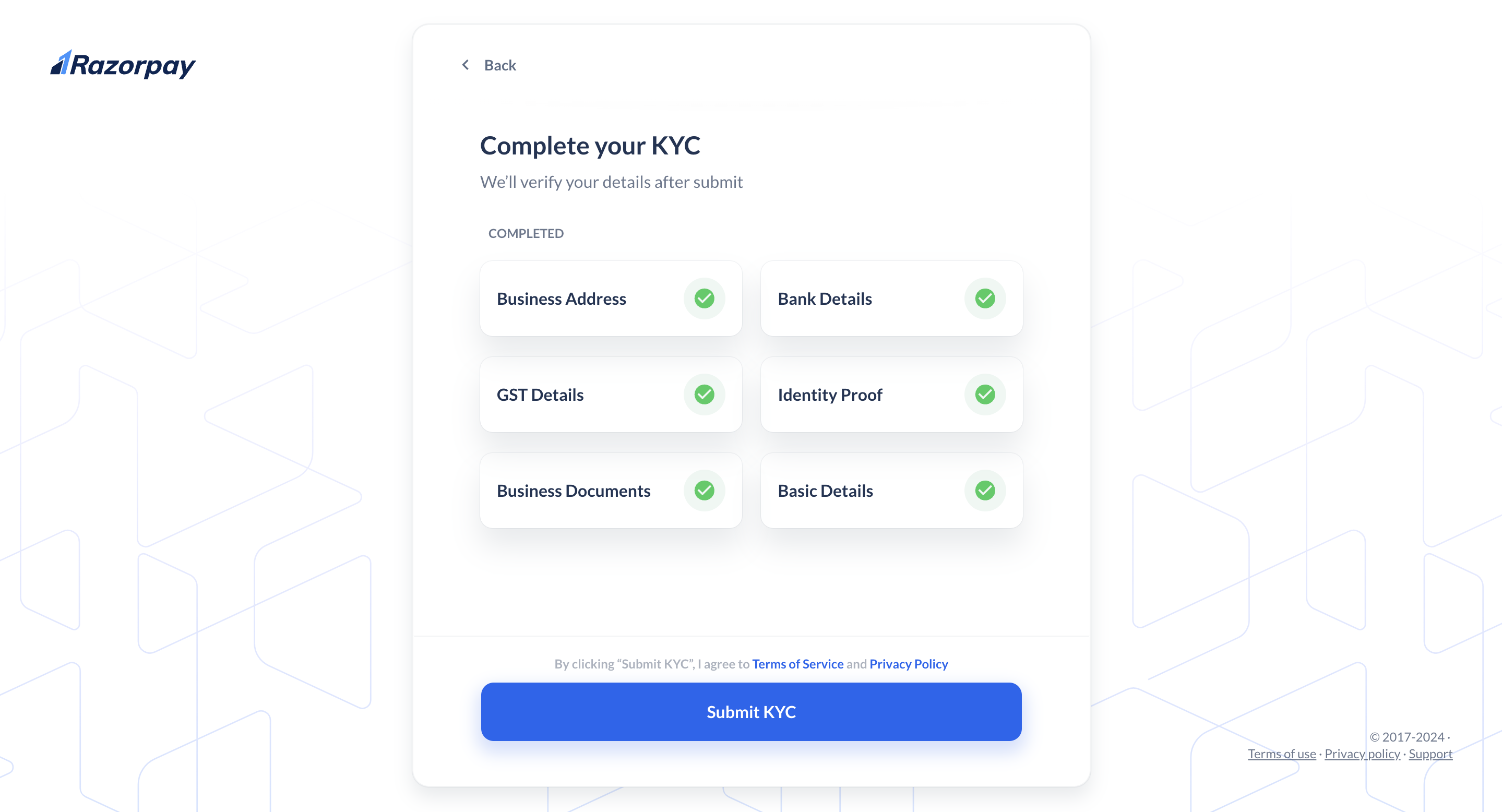
Task: Open the Privacy Policy link
Action: coord(907,663)
